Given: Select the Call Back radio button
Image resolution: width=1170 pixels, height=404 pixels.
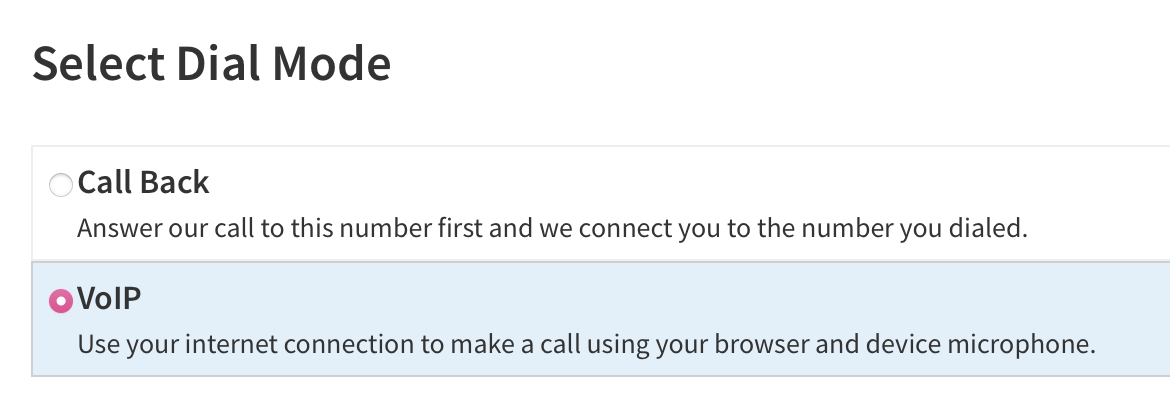Looking at the screenshot, I should click(x=61, y=185).
